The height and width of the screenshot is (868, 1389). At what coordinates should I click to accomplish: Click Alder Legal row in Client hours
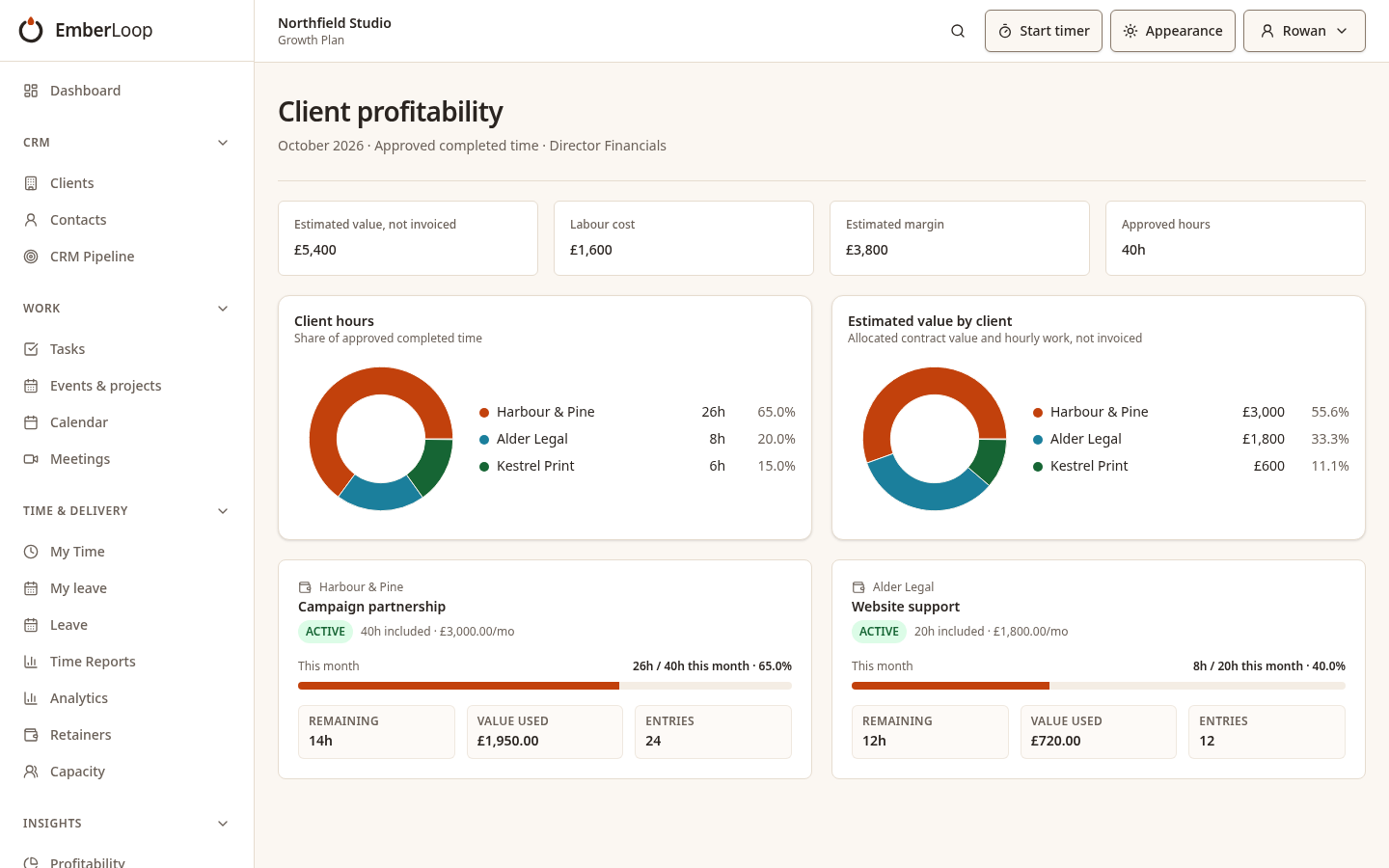[638, 439]
